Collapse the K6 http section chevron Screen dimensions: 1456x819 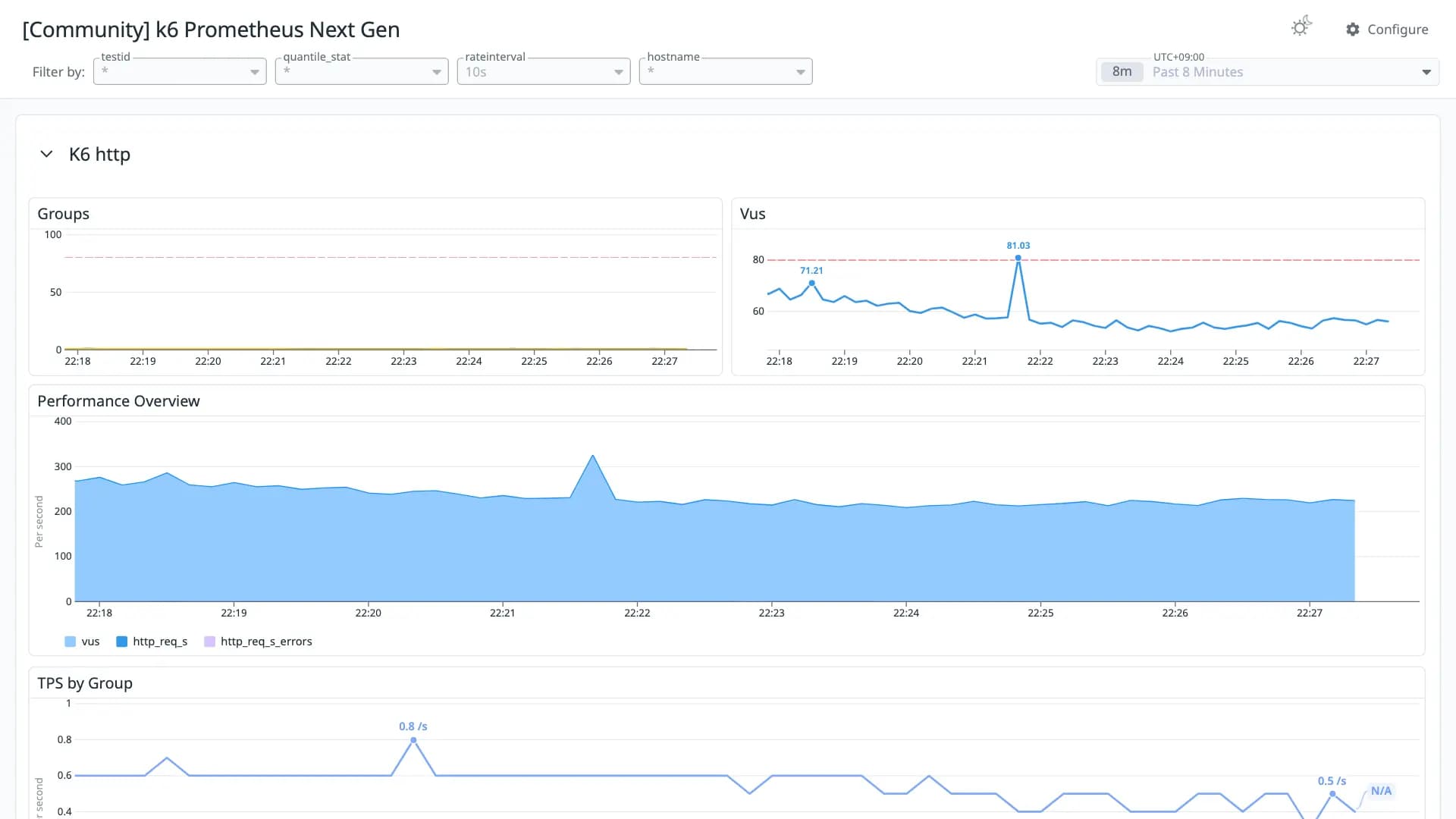46,154
